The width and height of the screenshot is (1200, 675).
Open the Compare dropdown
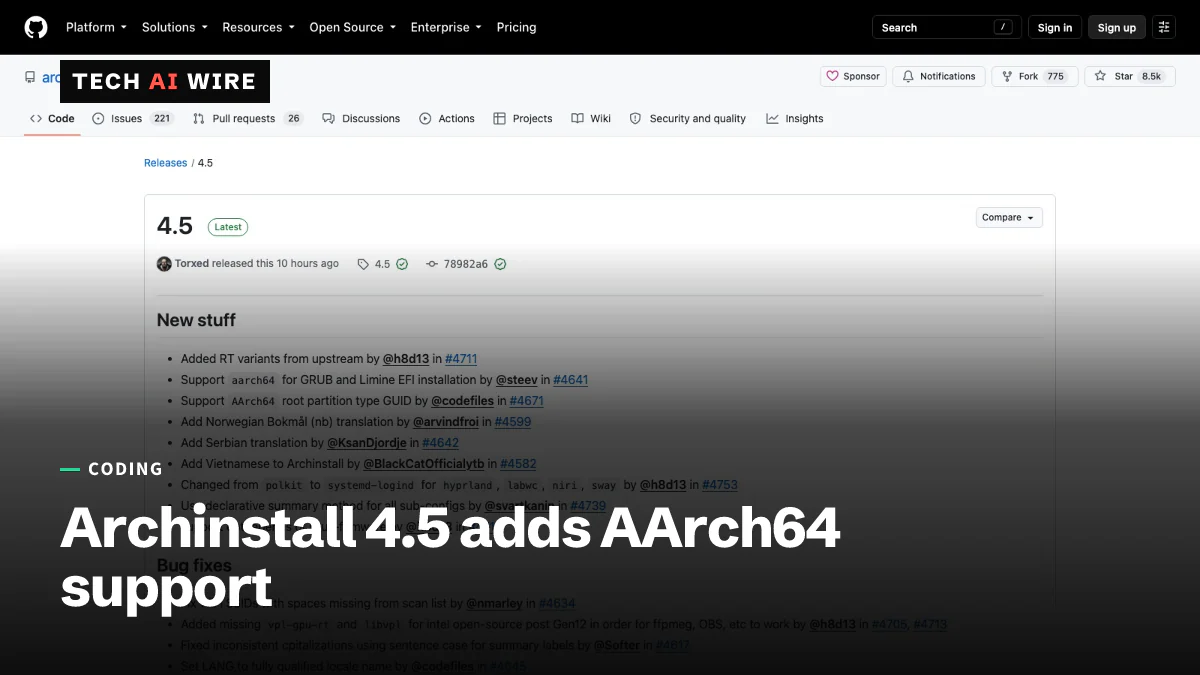pyautogui.click(x=1009, y=217)
